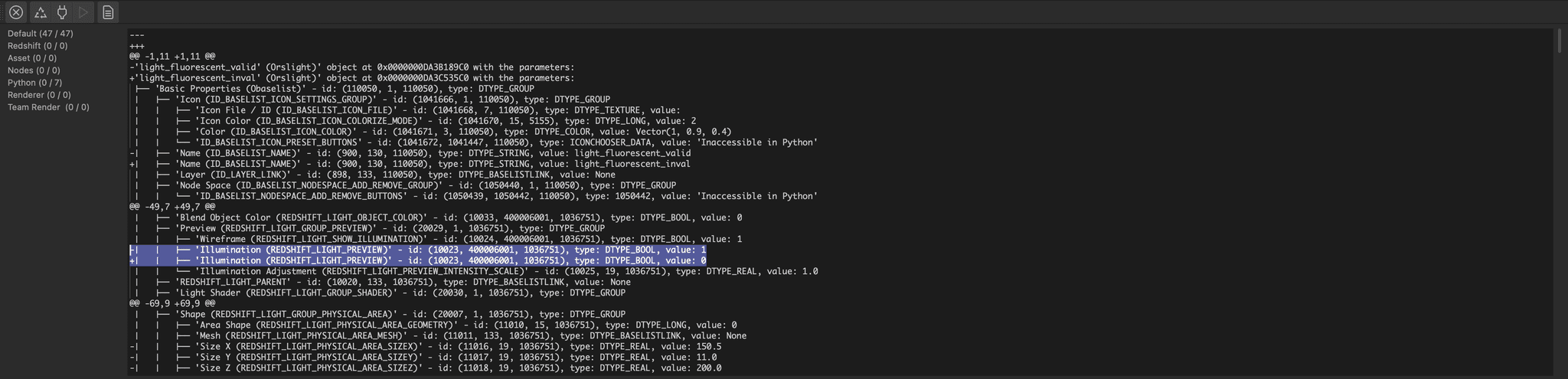Click the removed Name light_fluorescent_valid line

(x=410, y=153)
